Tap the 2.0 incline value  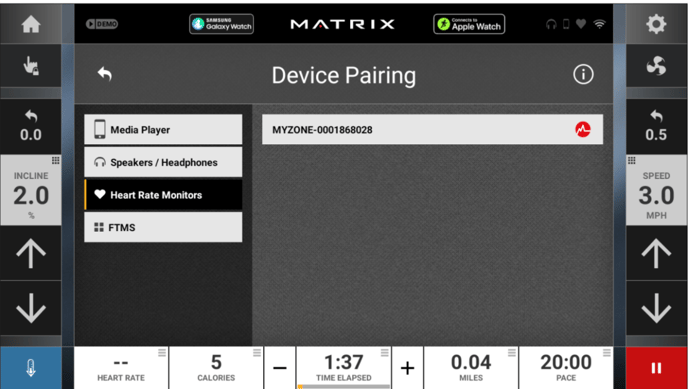pyautogui.click(x=31, y=196)
